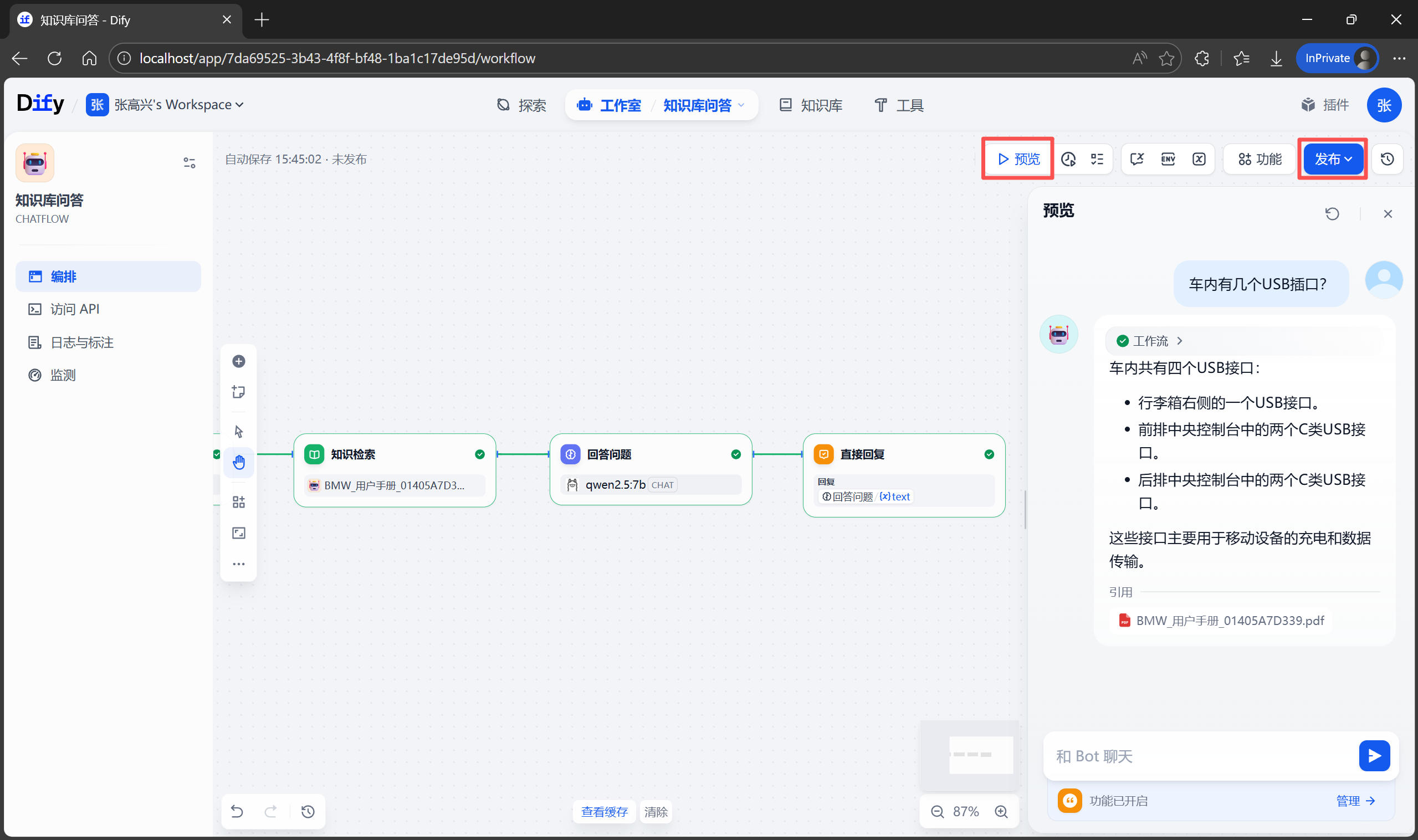Toggle the app sidebar collapse icon
1418x840 pixels.
tap(189, 163)
